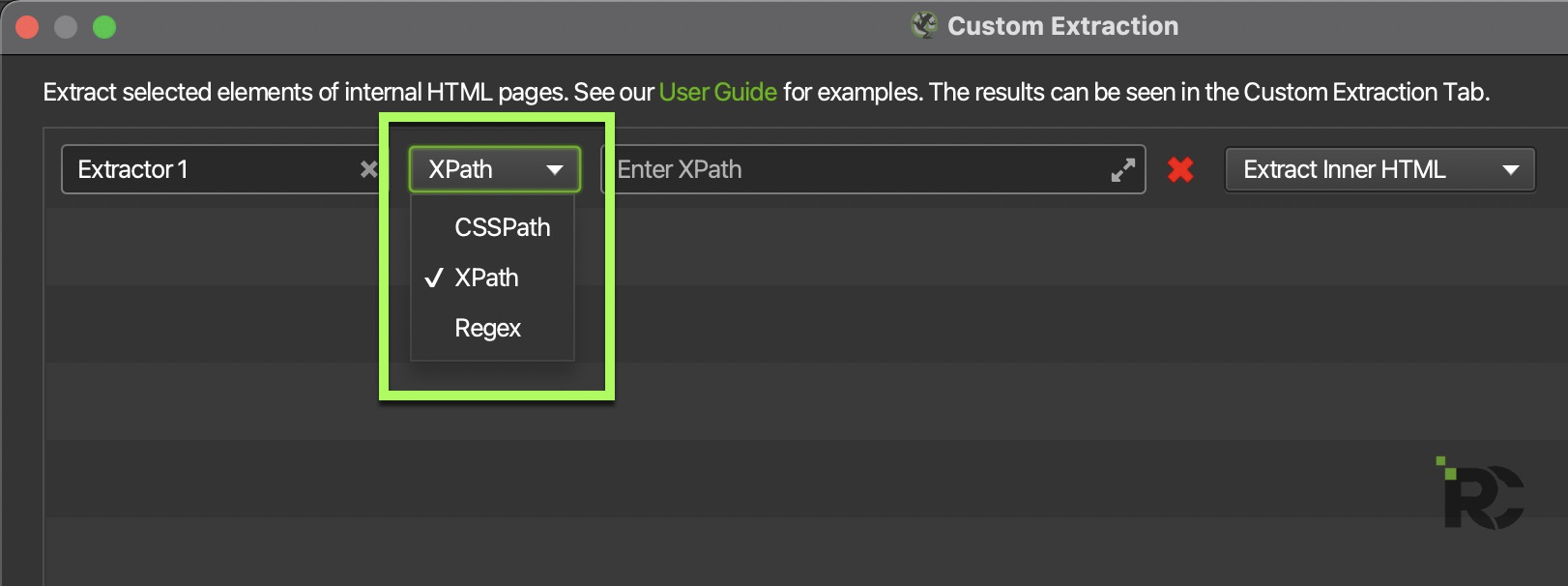Delete the extractor with the red X
Viewport: 1568px width, 586px height.
pyautogui.click(x=1180, y=170)
